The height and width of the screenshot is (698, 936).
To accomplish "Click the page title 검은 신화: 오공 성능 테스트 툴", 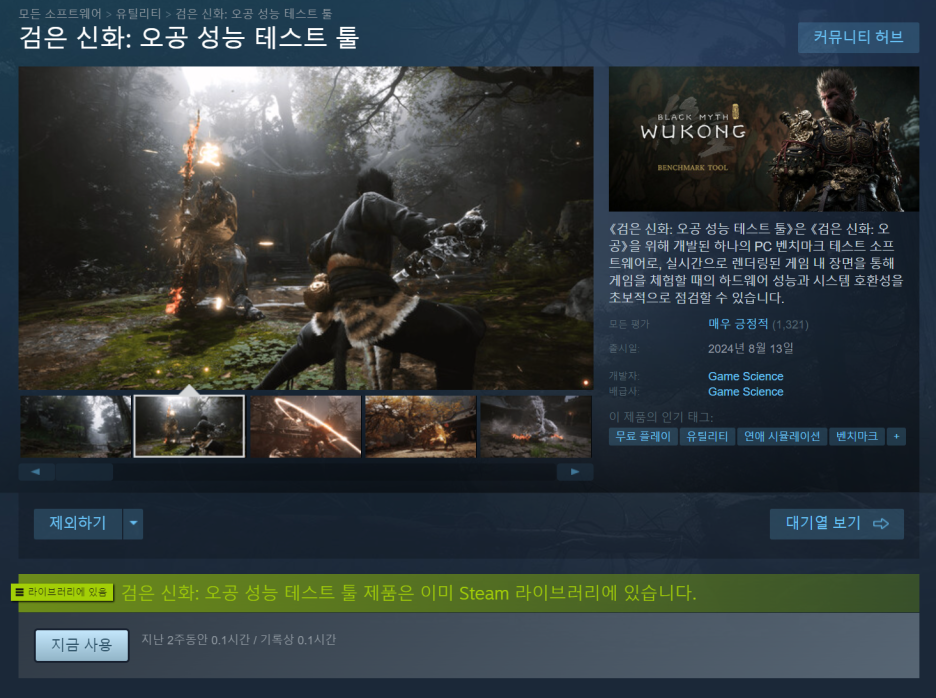I will pos(189,38).
